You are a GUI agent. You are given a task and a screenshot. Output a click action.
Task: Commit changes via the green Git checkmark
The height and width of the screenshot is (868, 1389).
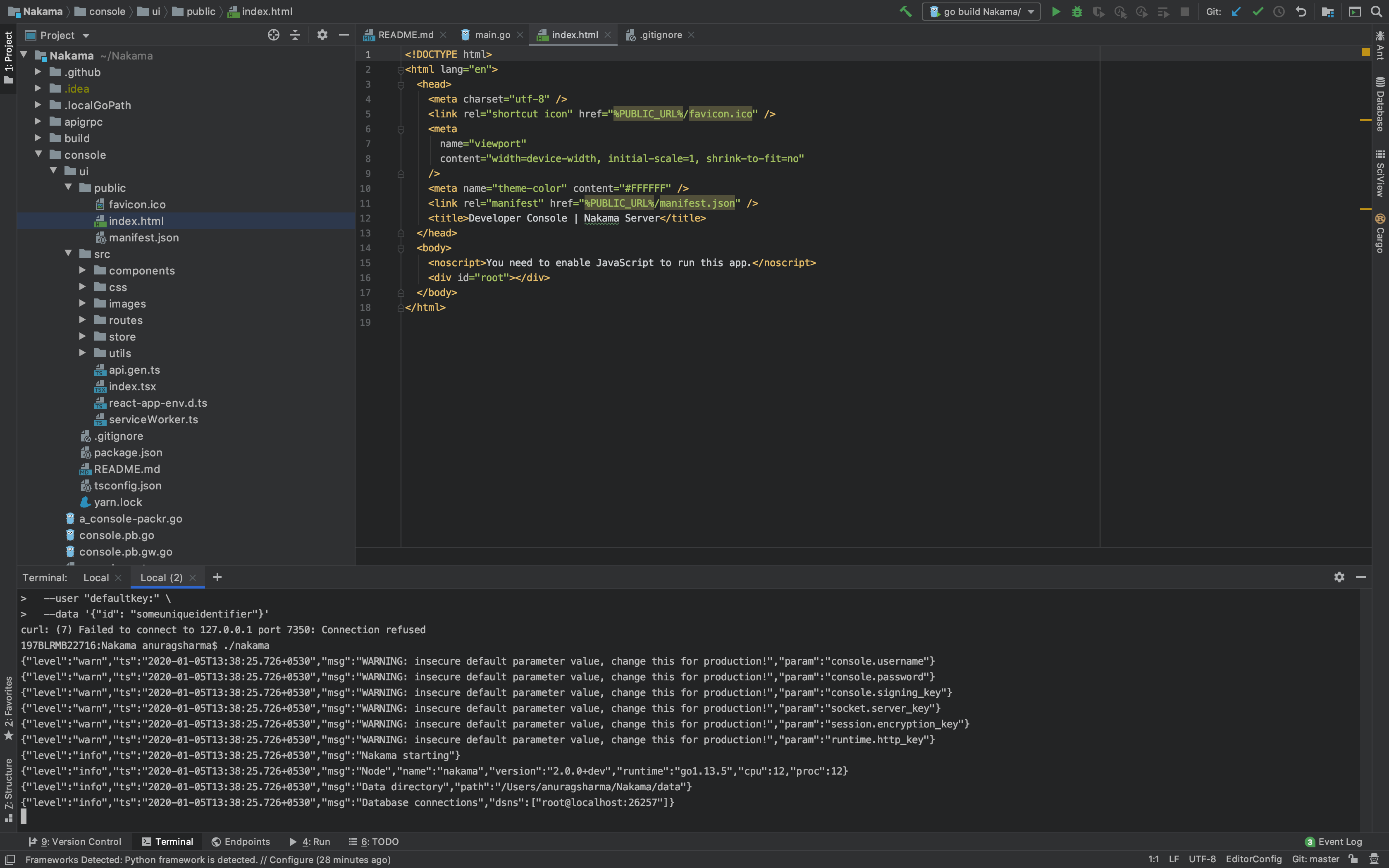pos(1258,12)
